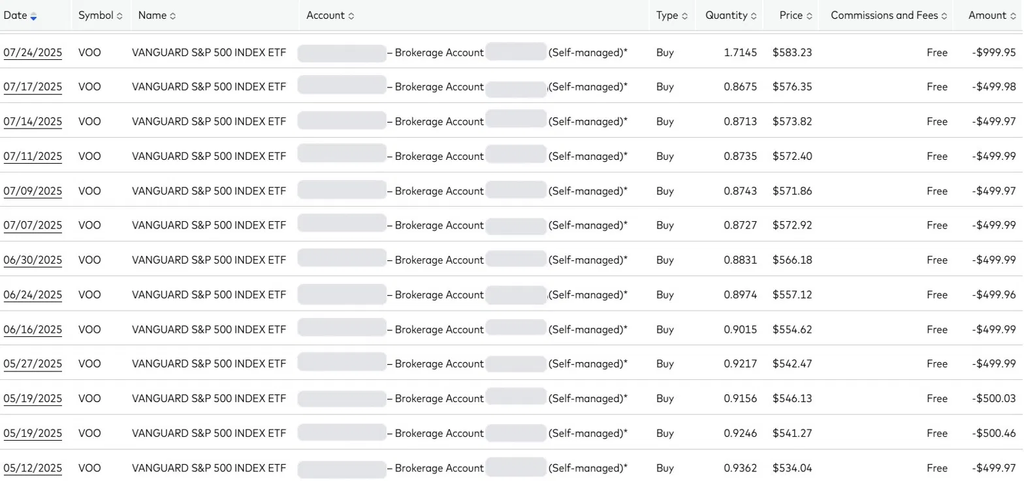
Task: Click Brokerage Account text in 07/09/2025 row
Action: click(x=440, y=191)
